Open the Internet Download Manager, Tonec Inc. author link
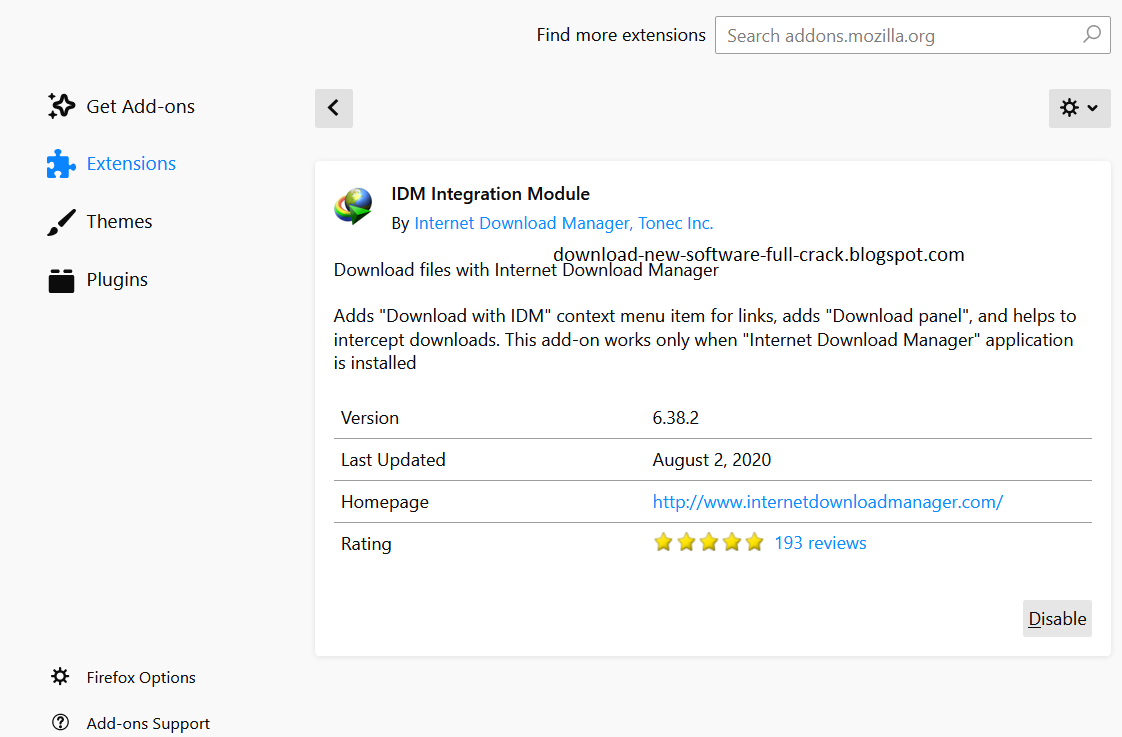 click(564, 223)
